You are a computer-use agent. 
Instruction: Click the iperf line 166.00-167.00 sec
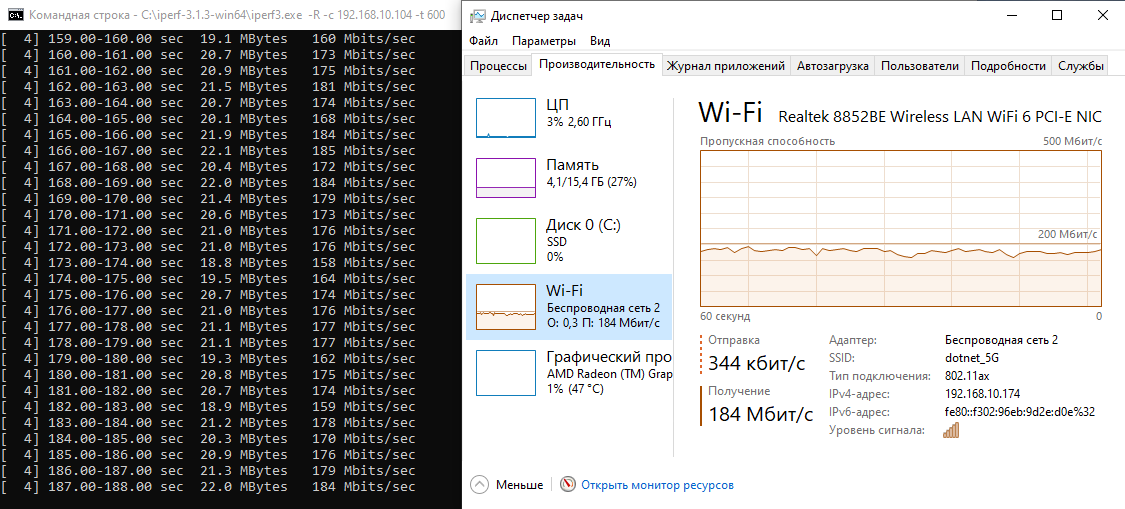[209, 151]
